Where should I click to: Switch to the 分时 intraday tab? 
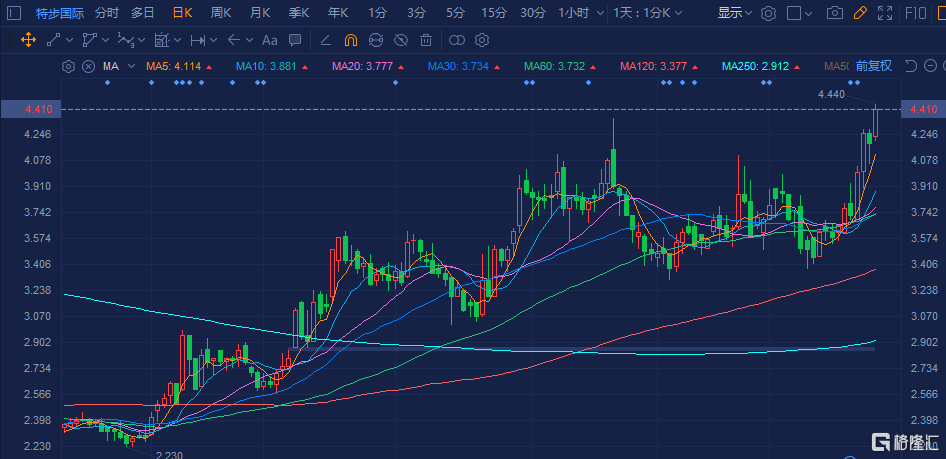point(106,13)
